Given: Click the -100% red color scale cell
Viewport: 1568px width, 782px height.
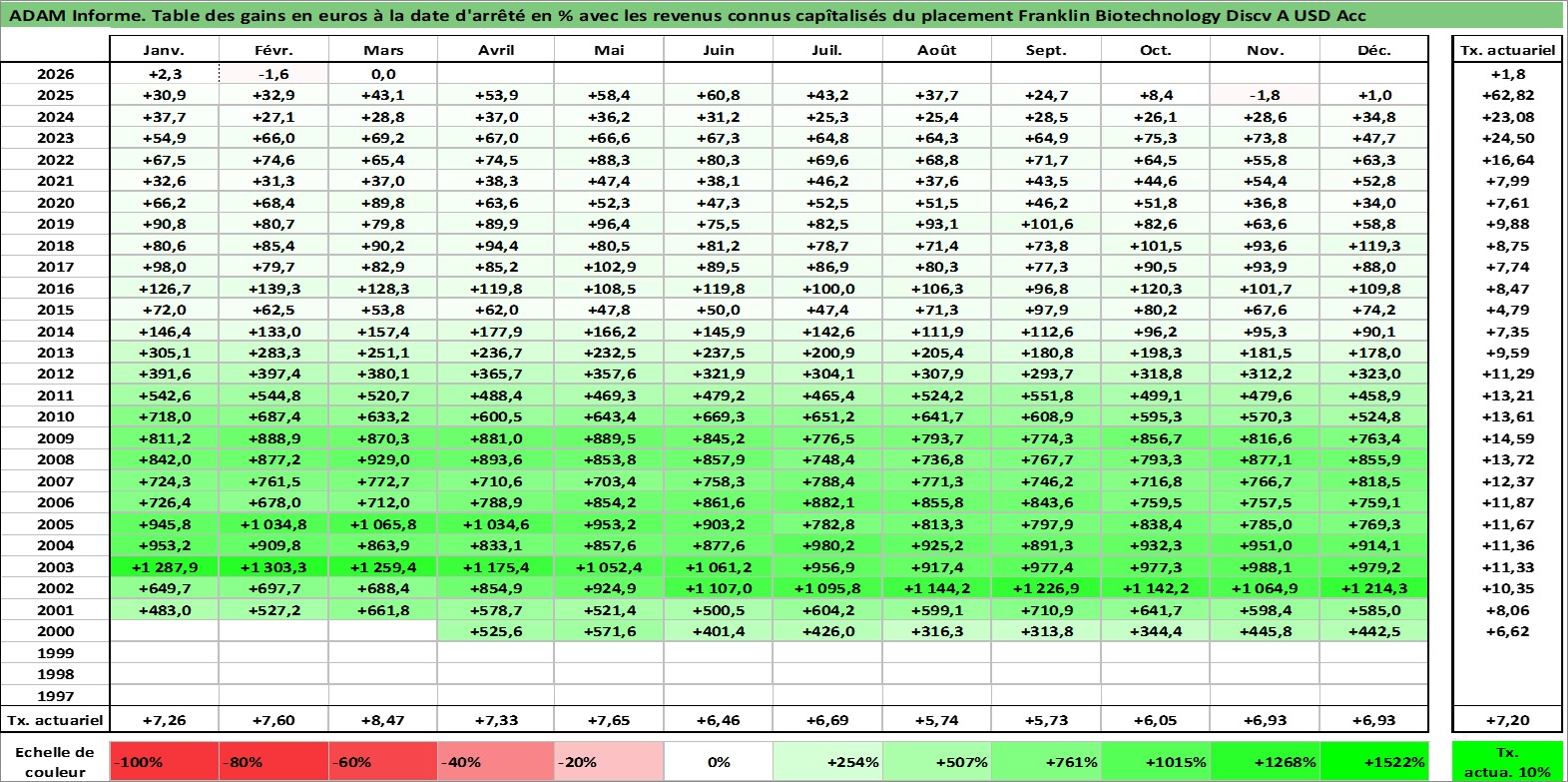Looking at the screenshot, I should pos(164,762).
